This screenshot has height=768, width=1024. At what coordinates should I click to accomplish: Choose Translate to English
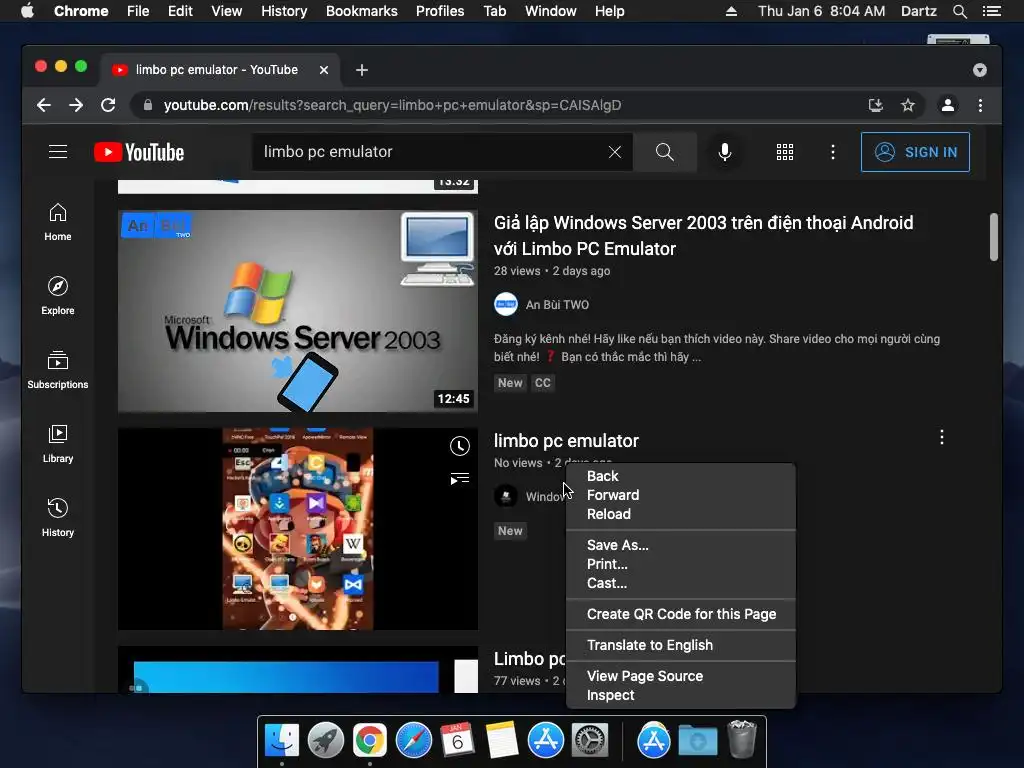tap(681, 645)
